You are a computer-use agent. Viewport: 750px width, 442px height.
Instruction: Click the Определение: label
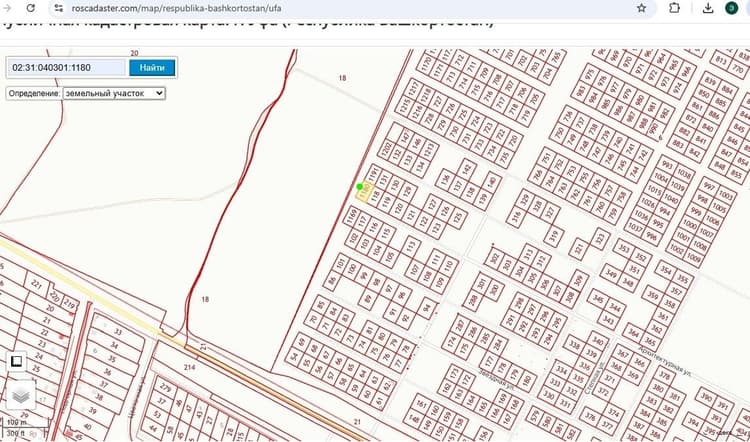click(34, 93)
